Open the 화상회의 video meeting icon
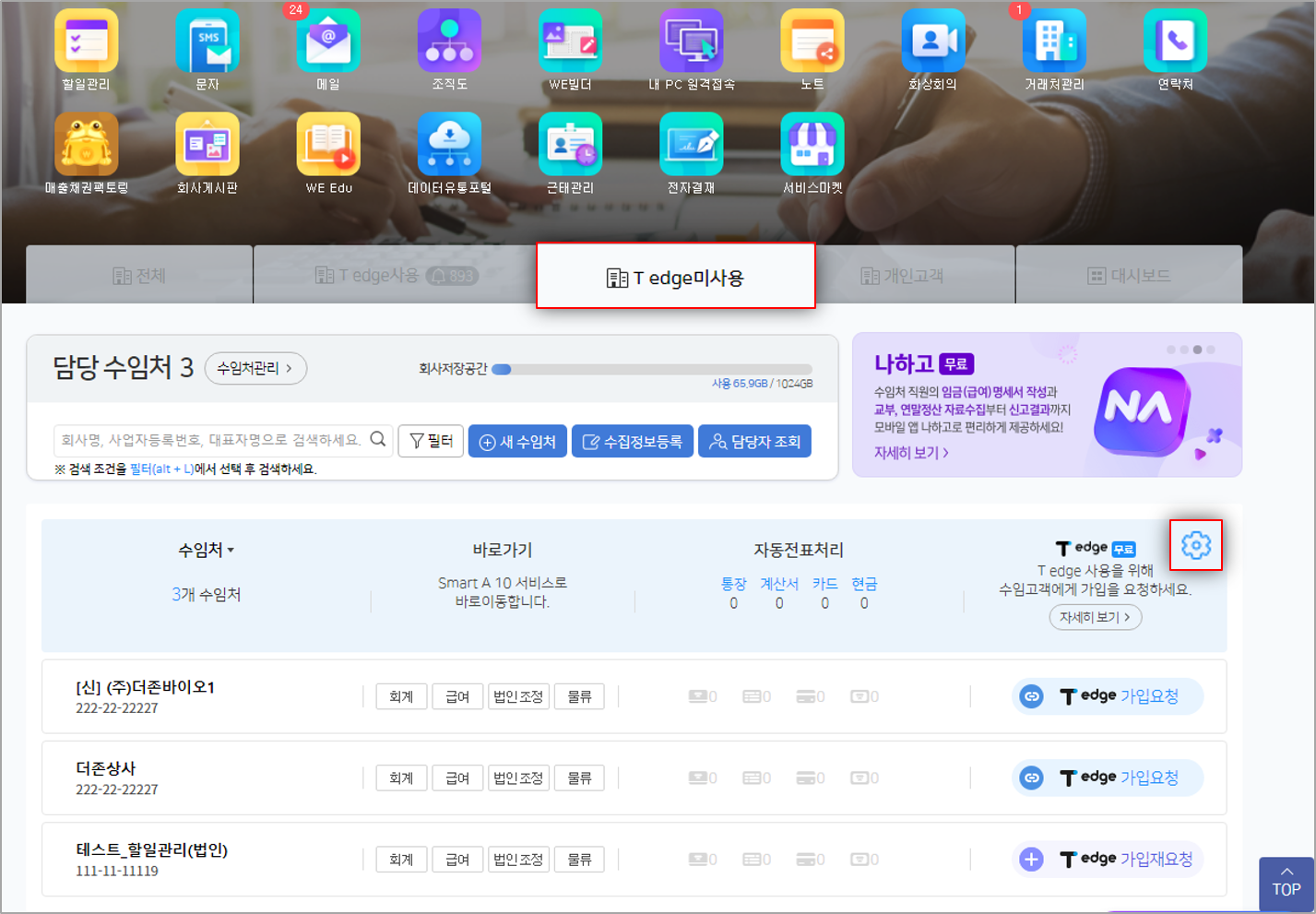1316x914 pixels. tap(932, 42)
